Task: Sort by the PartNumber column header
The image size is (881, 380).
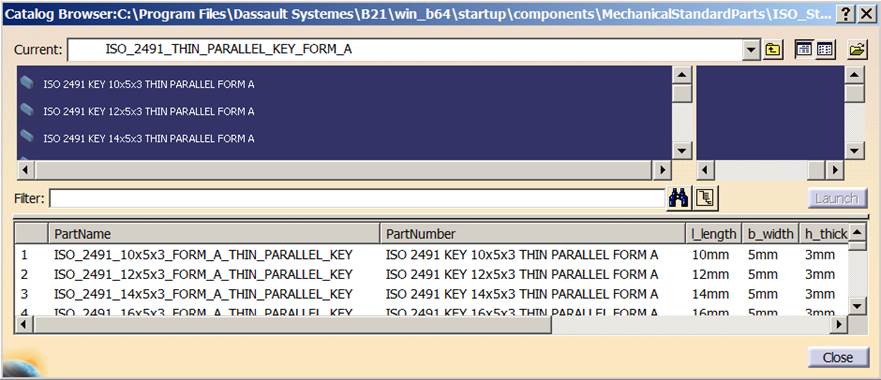Action: pos(533,234)
